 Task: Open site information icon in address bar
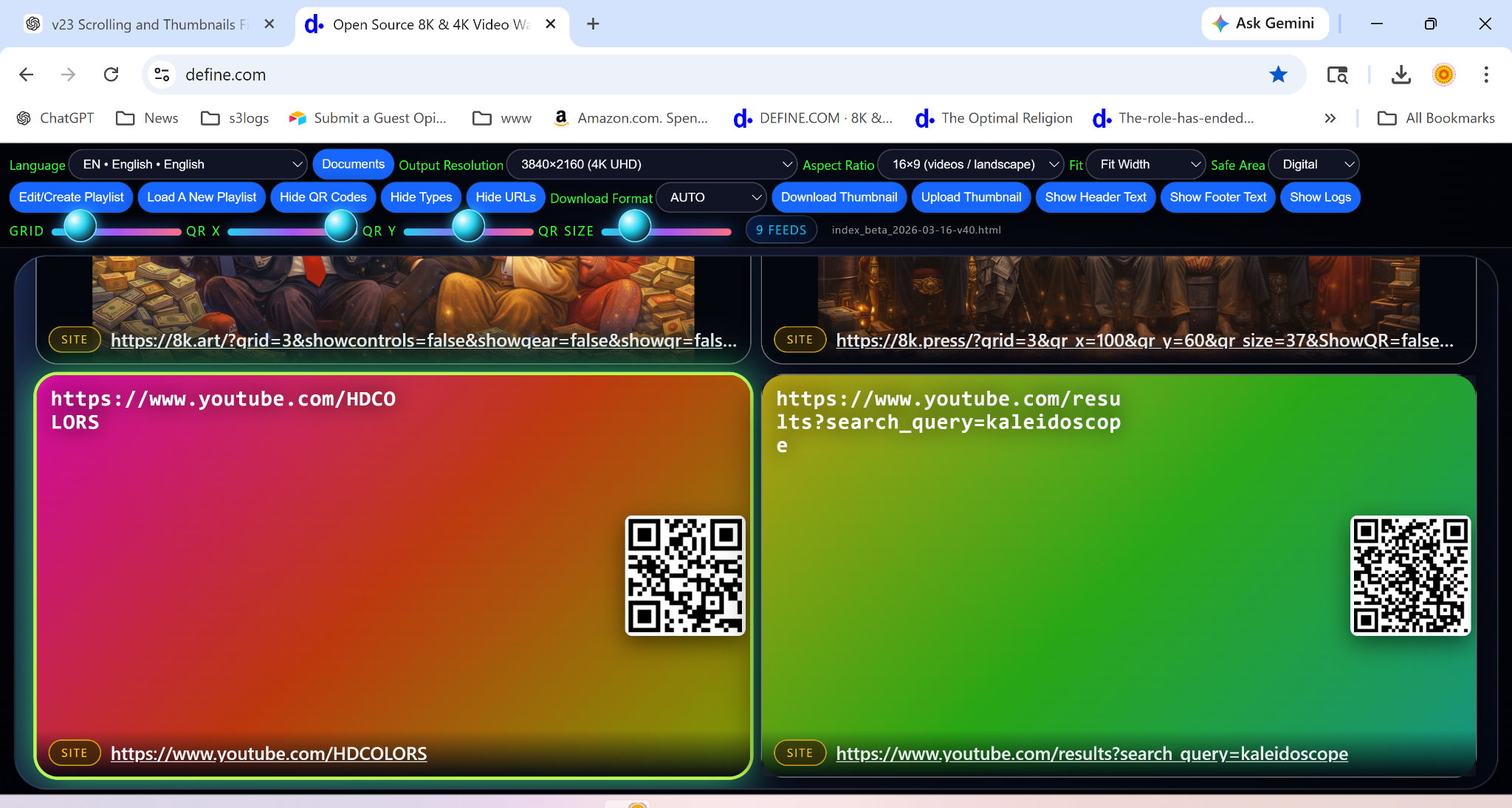tap(162, 75)
